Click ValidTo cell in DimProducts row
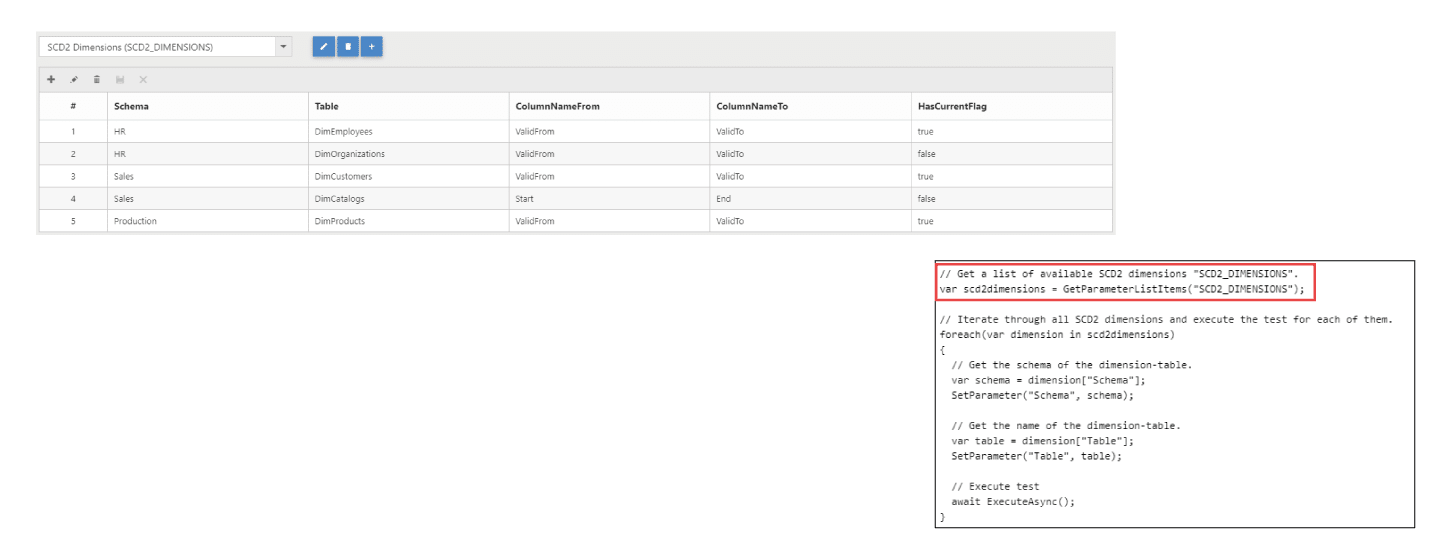 810,221
